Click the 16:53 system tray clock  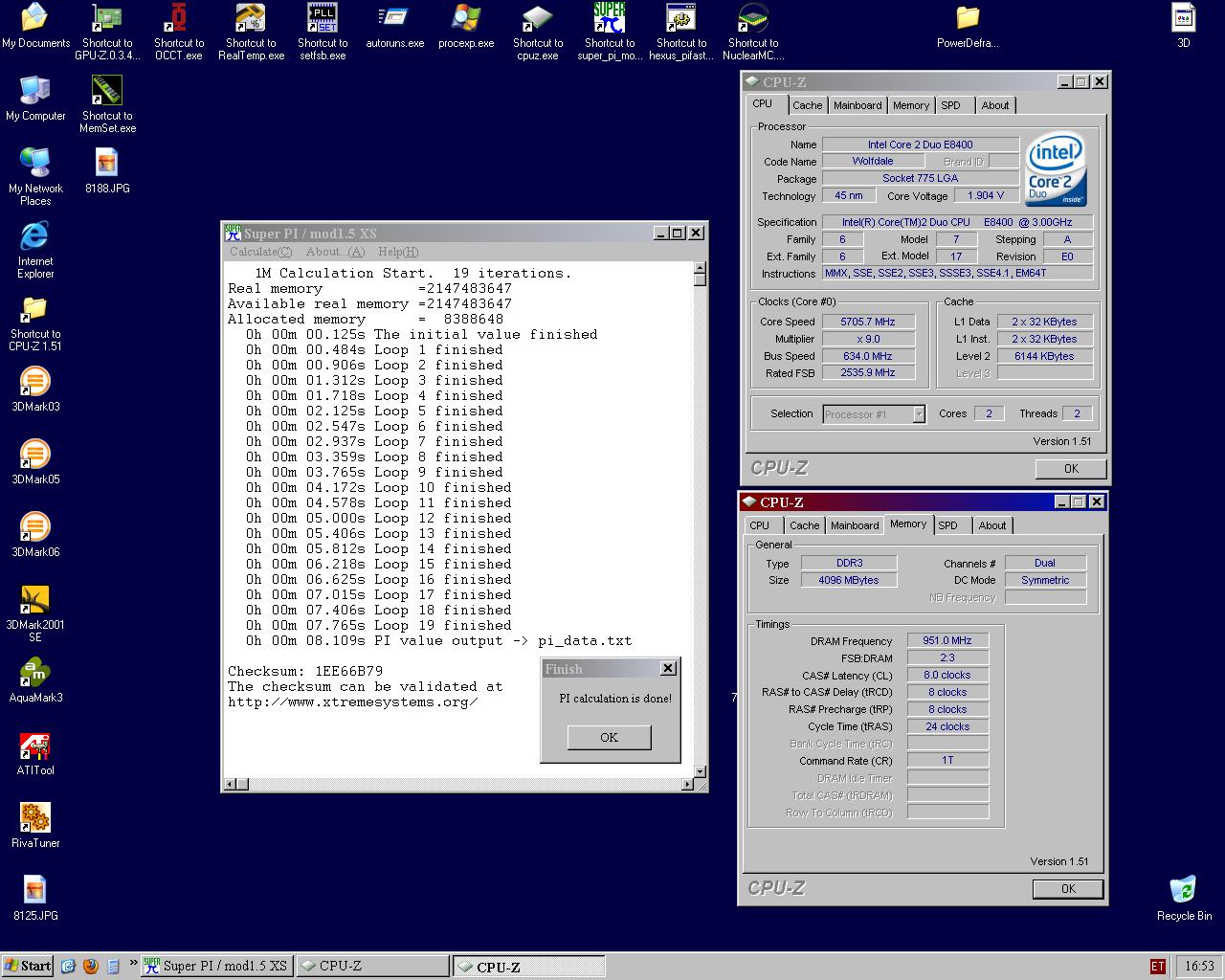(1198, 966)
